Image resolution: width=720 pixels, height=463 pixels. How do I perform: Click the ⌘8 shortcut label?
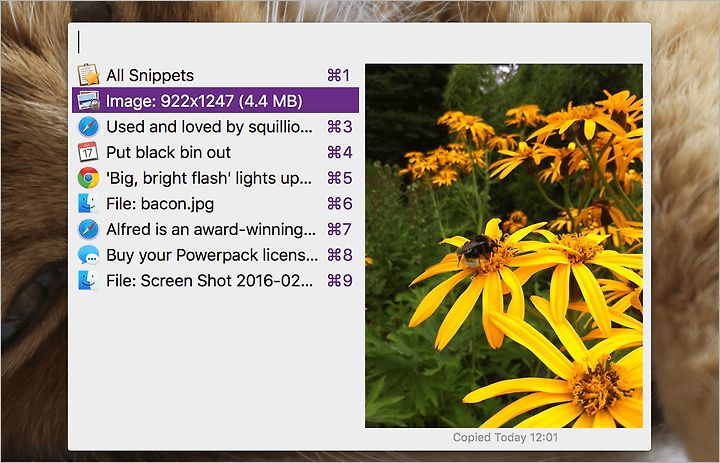coord(340,255)
